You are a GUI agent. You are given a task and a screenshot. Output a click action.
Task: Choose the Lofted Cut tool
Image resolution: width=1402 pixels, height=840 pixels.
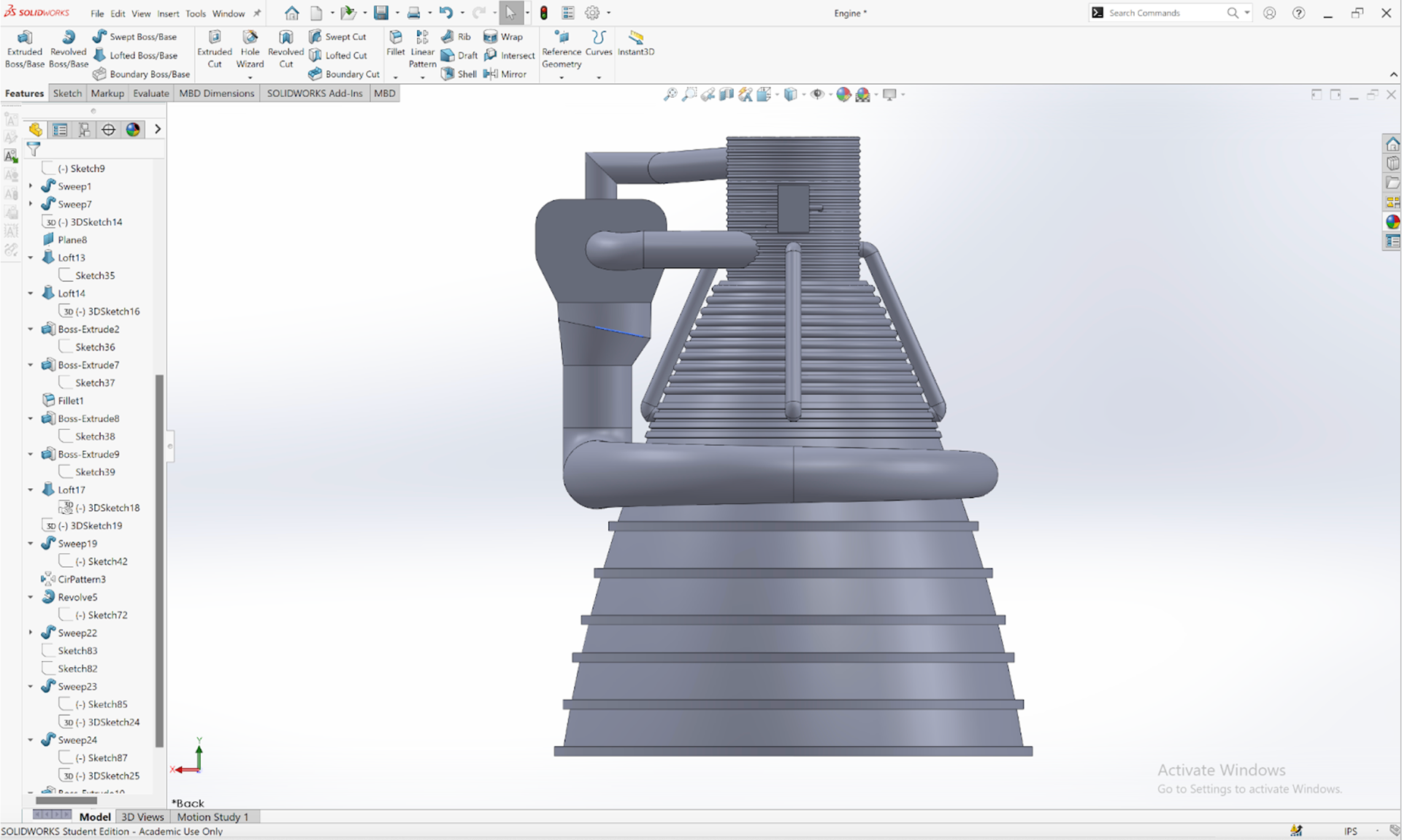[x=337, y=55]
